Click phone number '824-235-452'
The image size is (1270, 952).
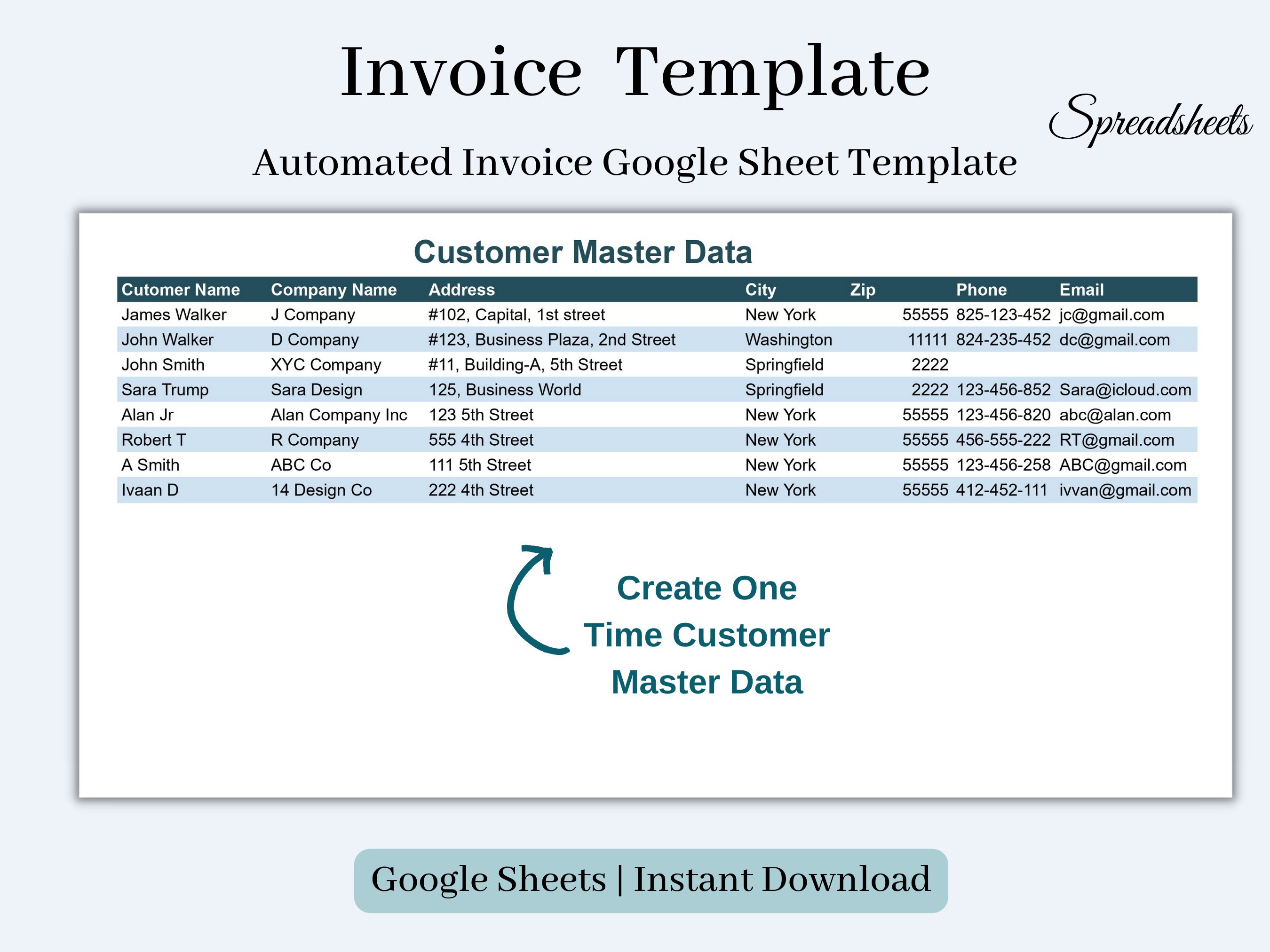[x=1003, y=340]
